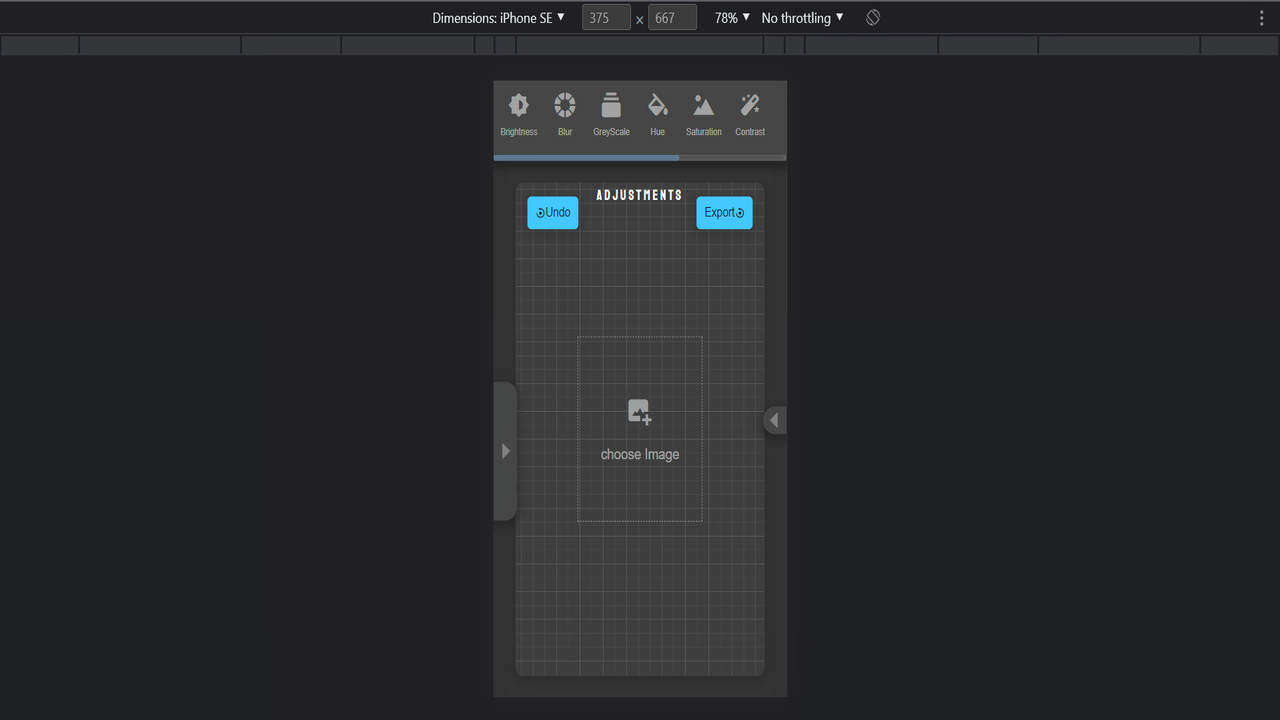Expand the left side panel arrow

(505, 450)
